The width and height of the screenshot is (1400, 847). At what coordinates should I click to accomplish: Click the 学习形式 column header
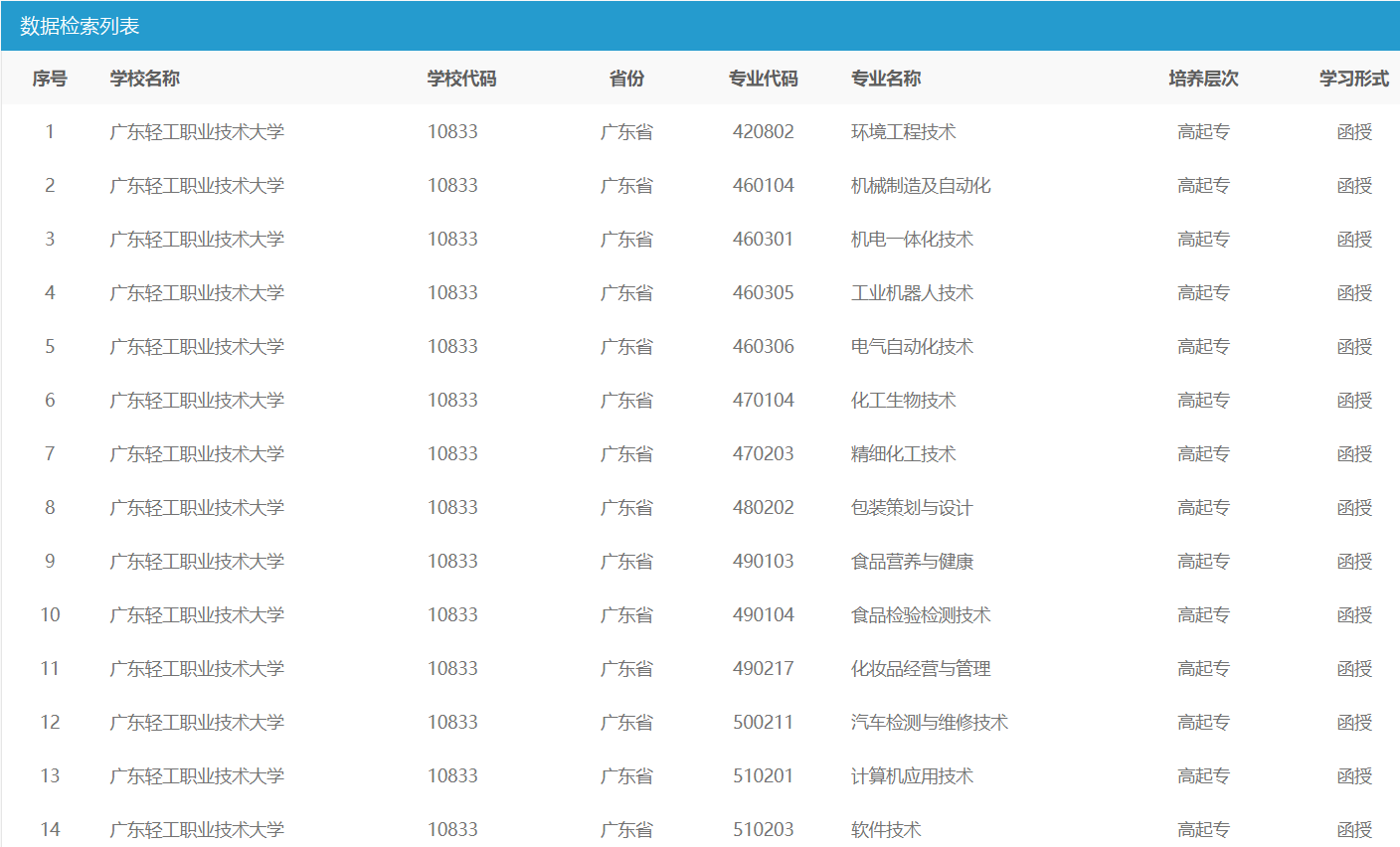coord(1354,79)
